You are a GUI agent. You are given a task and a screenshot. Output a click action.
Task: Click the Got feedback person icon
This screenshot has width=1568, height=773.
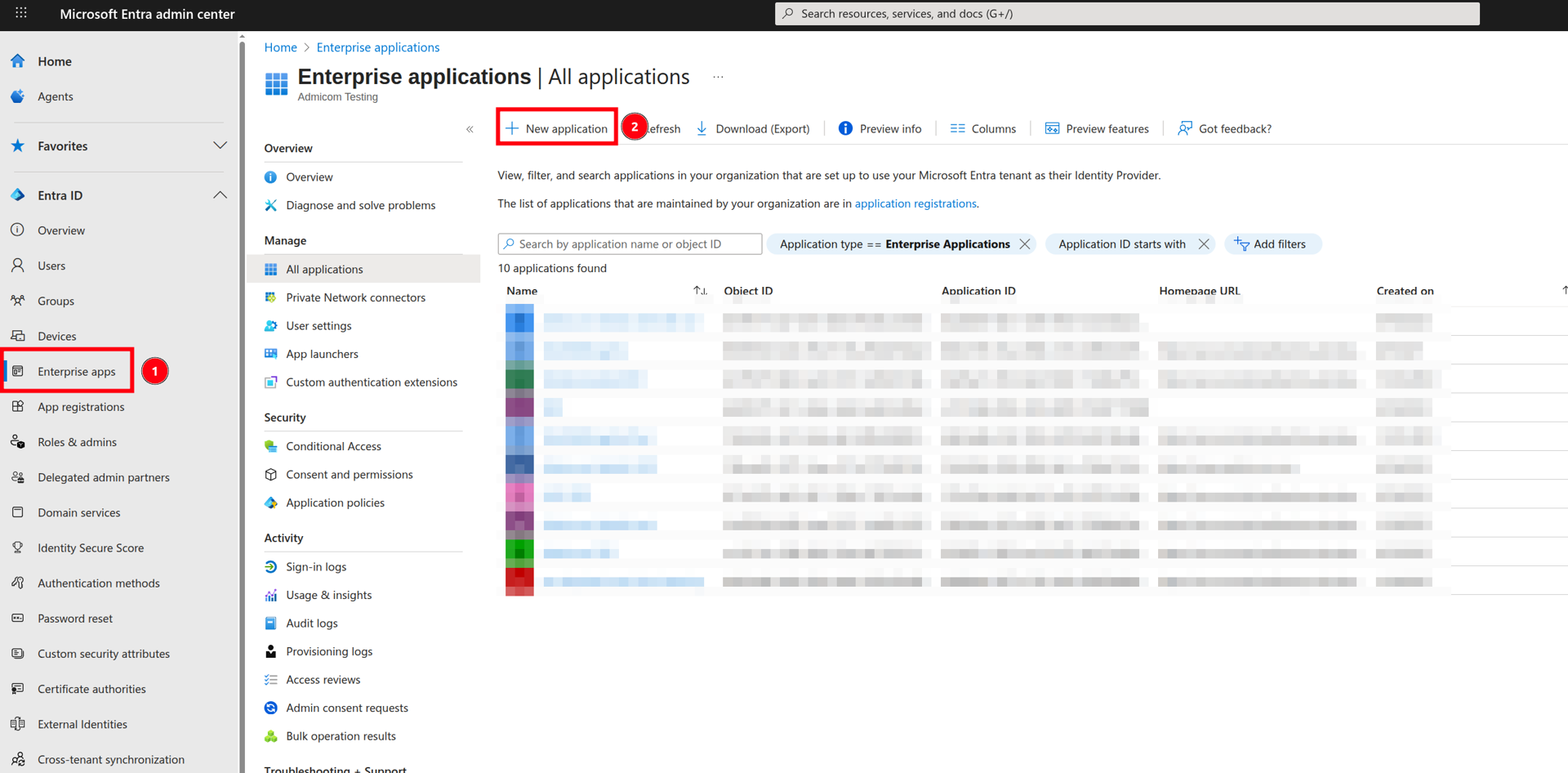pyautogui.click(x=1184, y=128)
